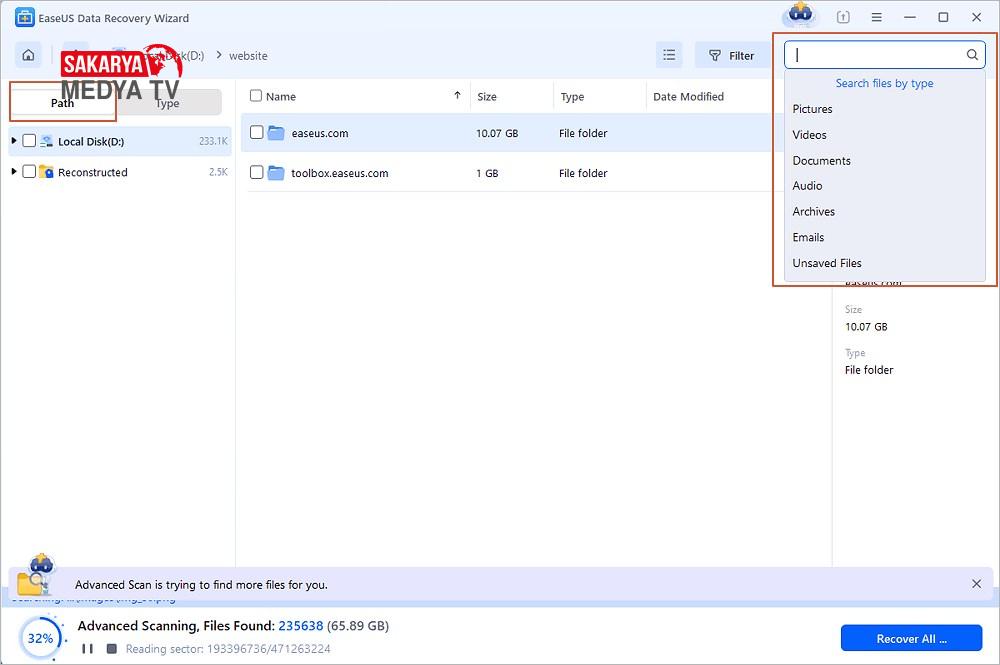Expand the Local Disk(D:) tree node
This screenshot has width=1000, height=665.
coord(14,141)
